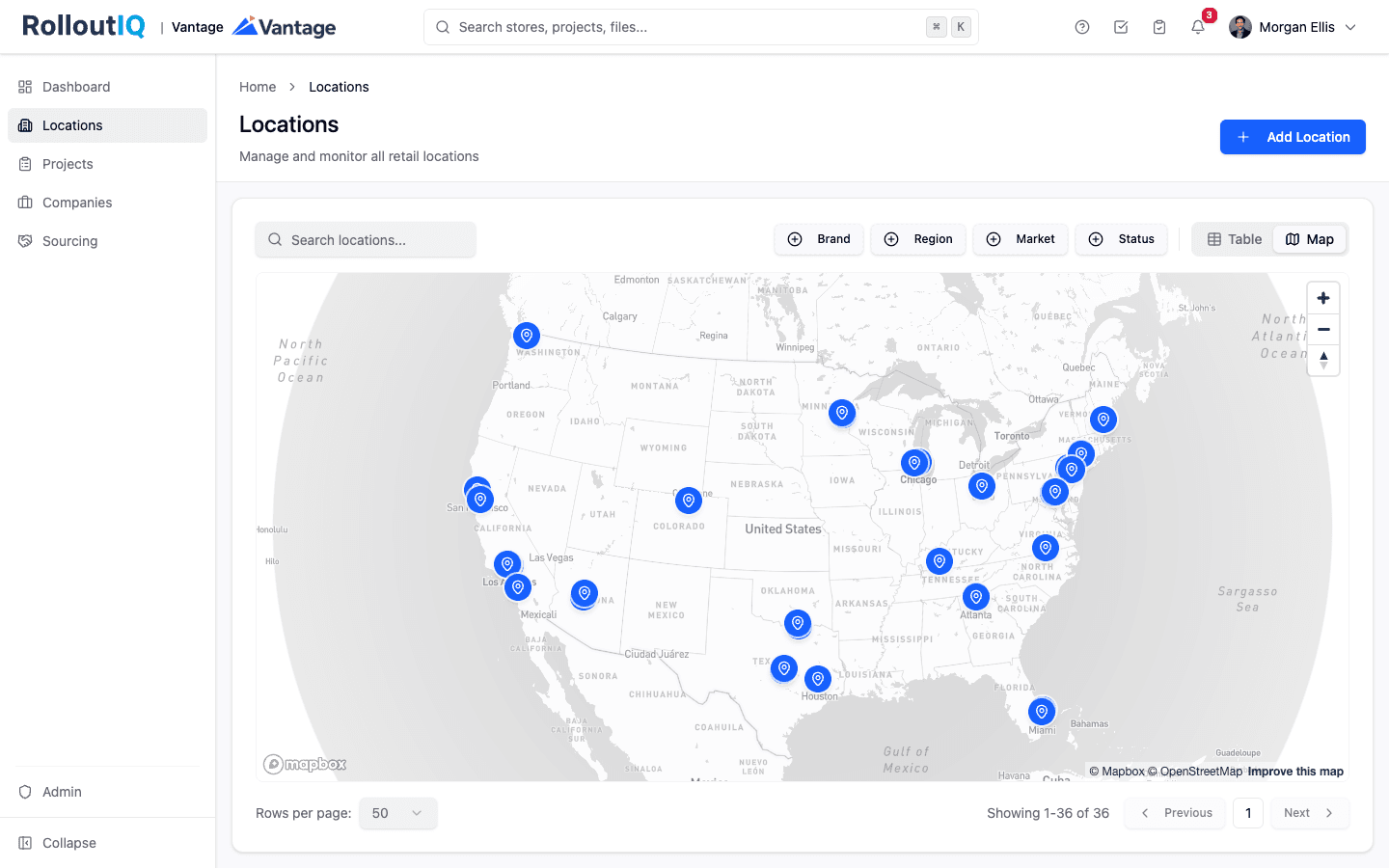1389x868 pixels.
Task: Select the Ohio location pin near Detroit
Action: pos(982,486)
